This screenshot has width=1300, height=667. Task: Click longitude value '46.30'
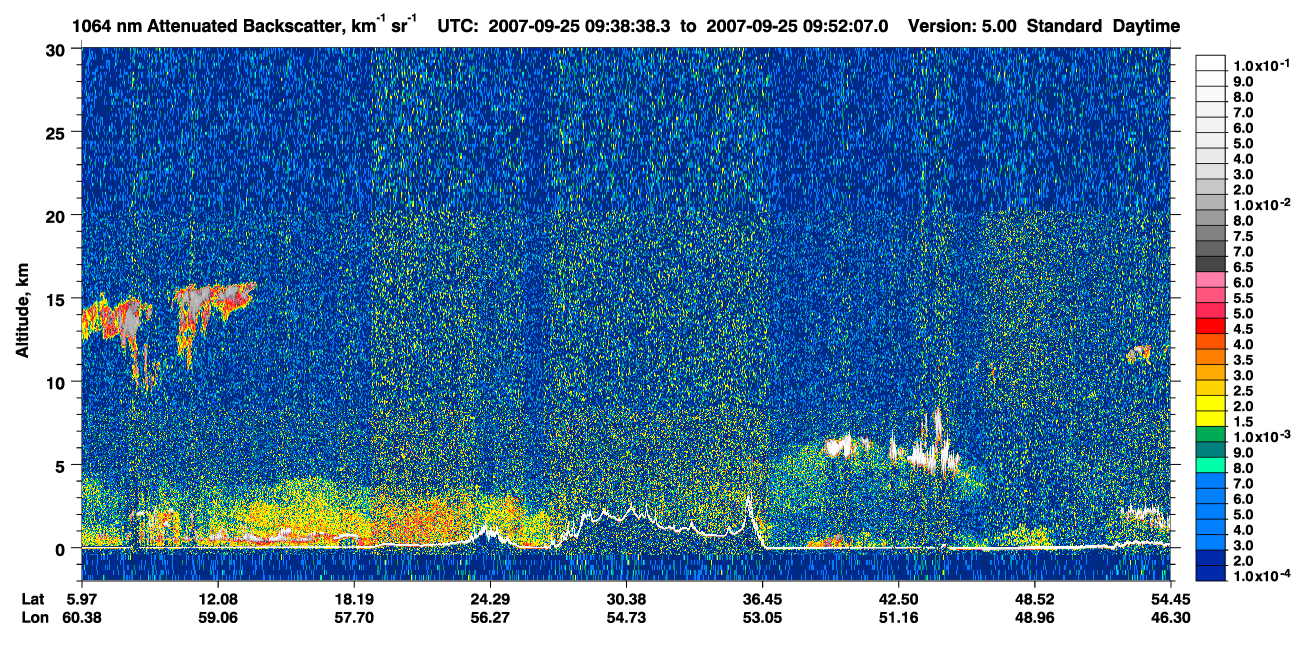[1169, 617]
